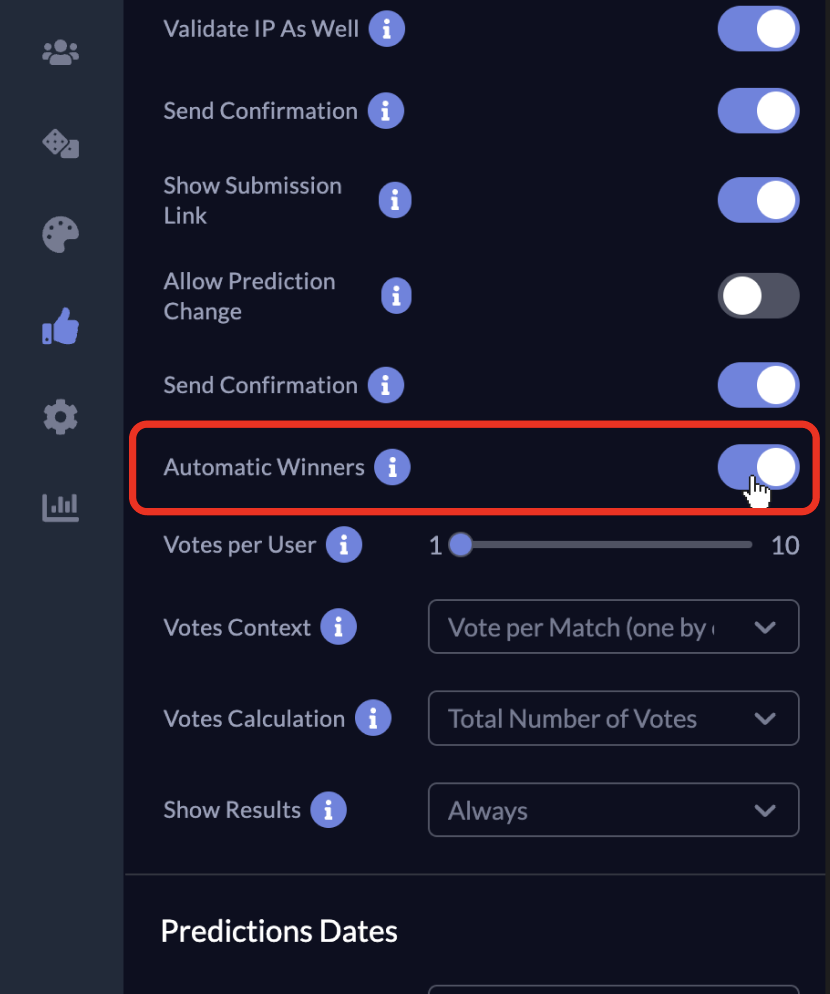Image resolution: width=830 pixels, height=994 pixels.
Task: Expand the Votes Calculation dropdown
Action: (613, 718)
